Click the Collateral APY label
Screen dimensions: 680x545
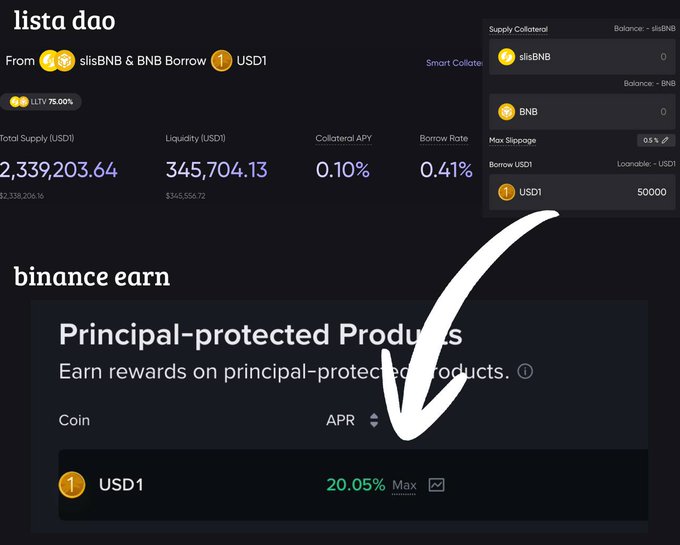342,138
